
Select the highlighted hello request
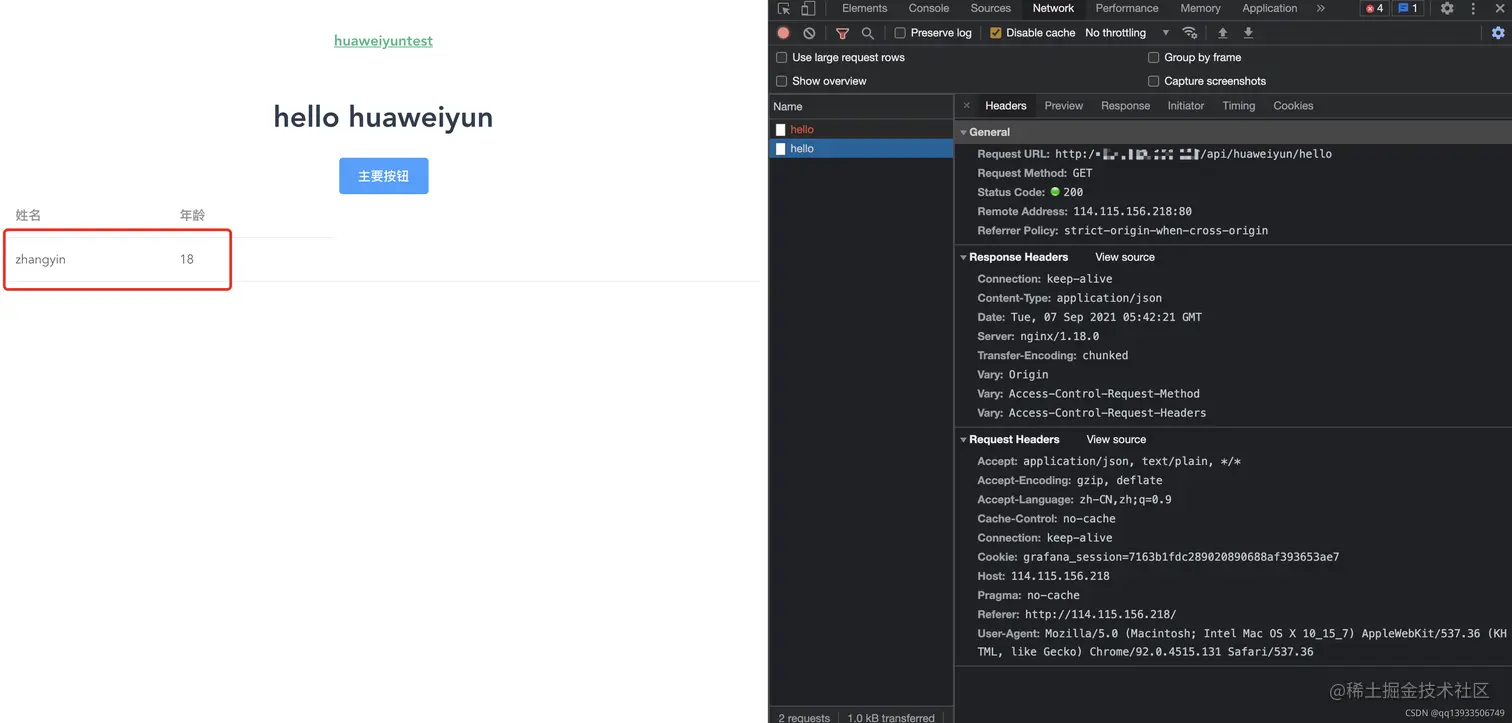(861, 148)
